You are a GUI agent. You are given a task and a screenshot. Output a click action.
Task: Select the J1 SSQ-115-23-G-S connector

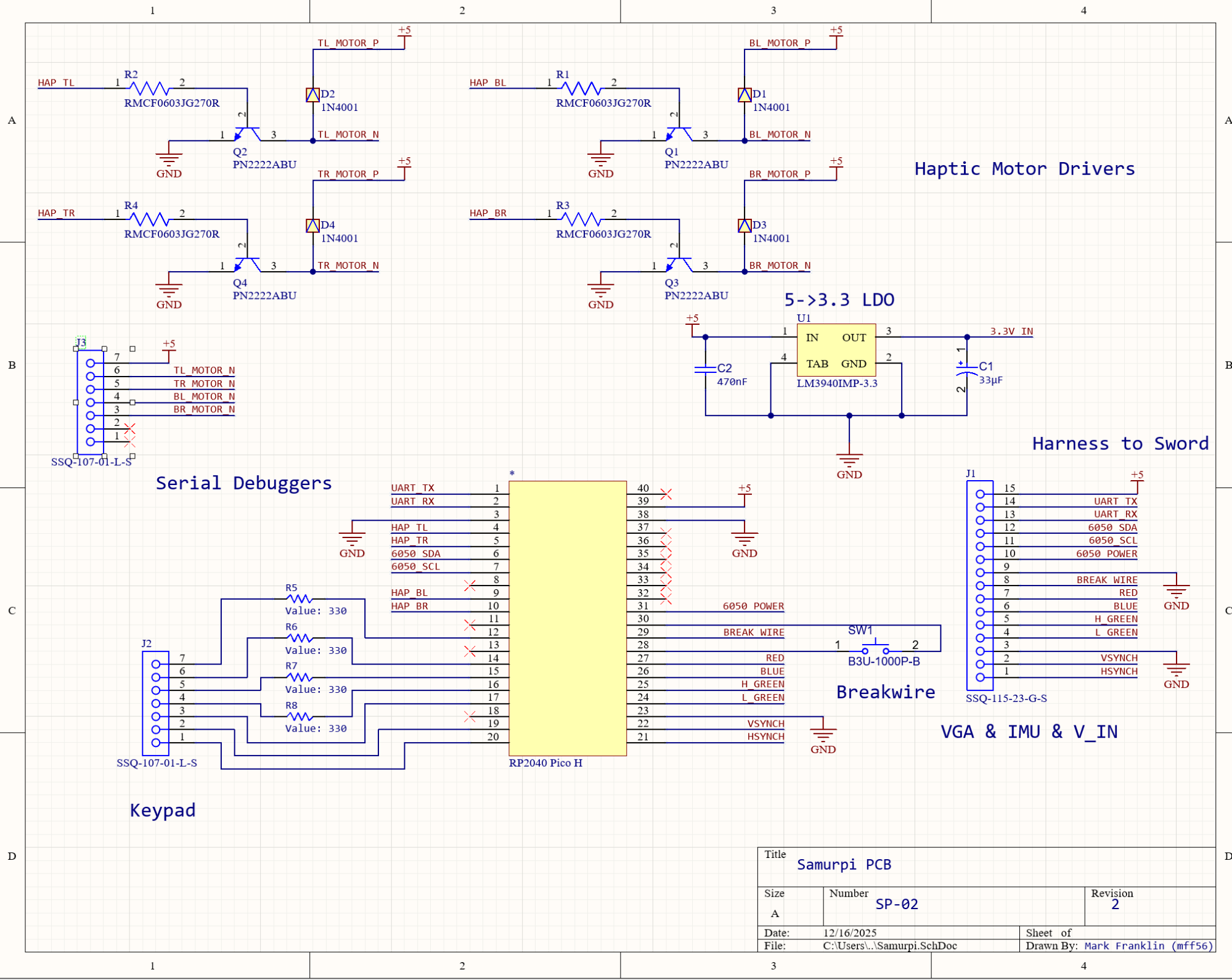click(979, 585)
